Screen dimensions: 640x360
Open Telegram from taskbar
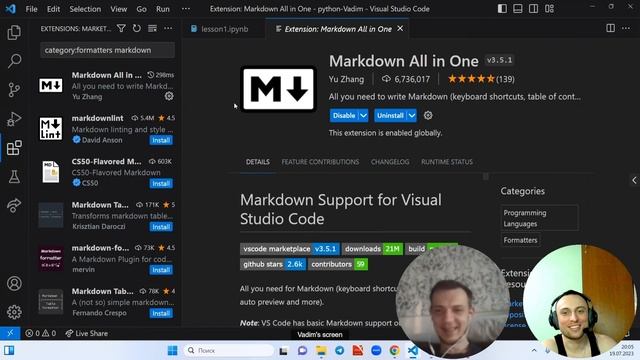[340, 350]
